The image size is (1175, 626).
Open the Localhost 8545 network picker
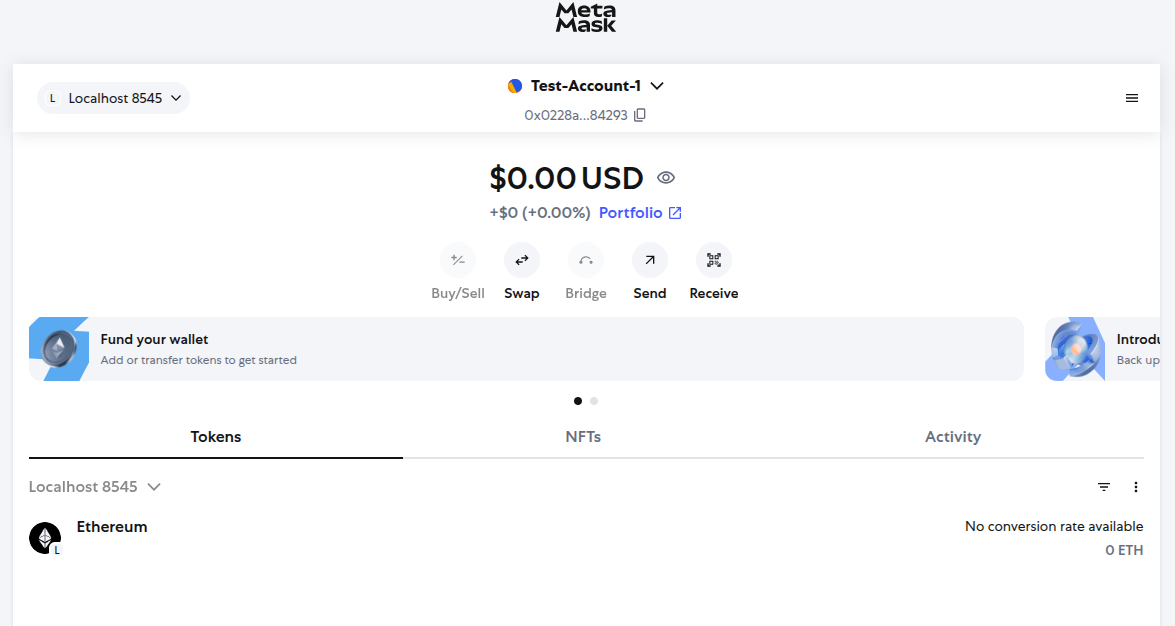(113, 98)
